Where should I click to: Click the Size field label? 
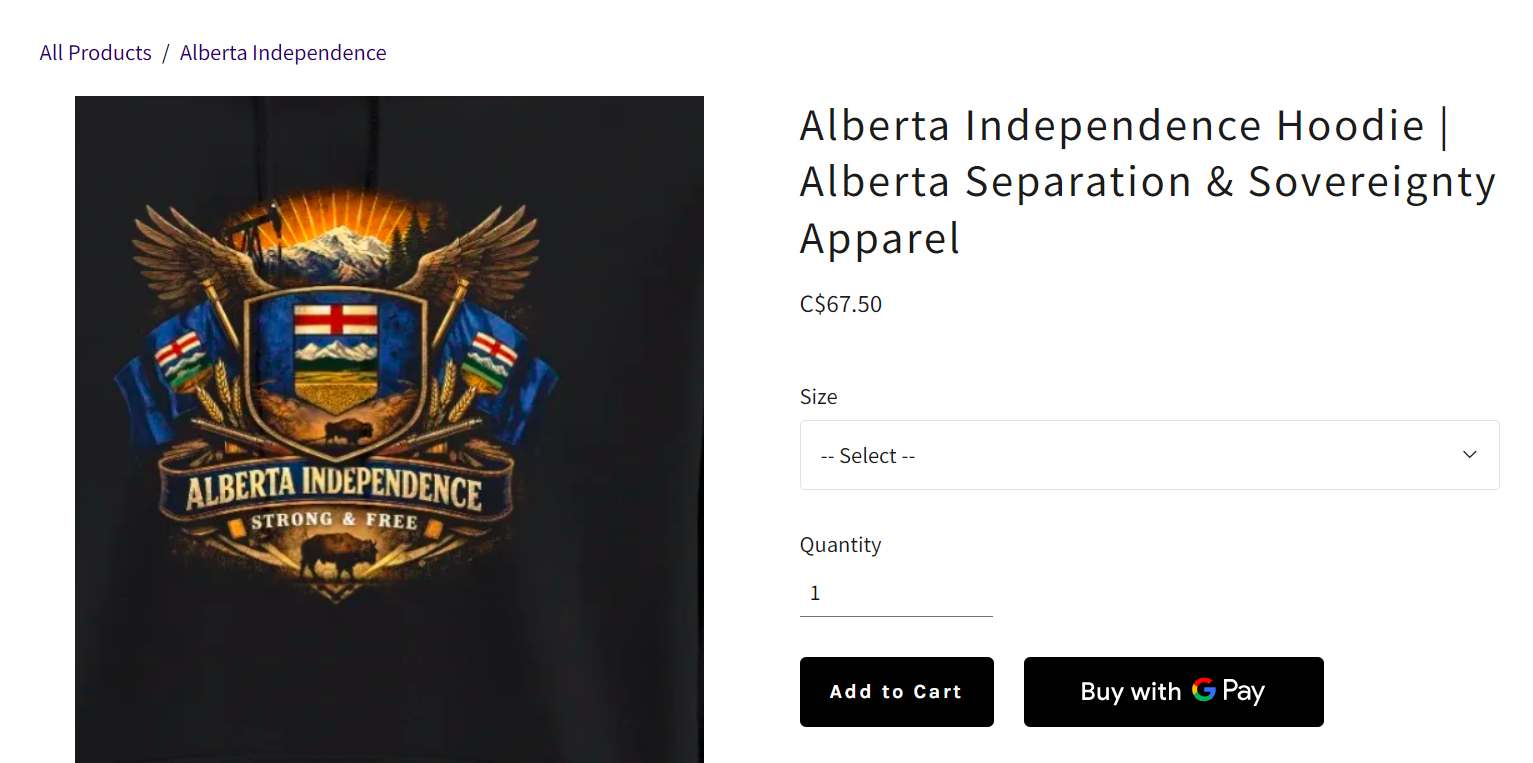tap(818, 396)
